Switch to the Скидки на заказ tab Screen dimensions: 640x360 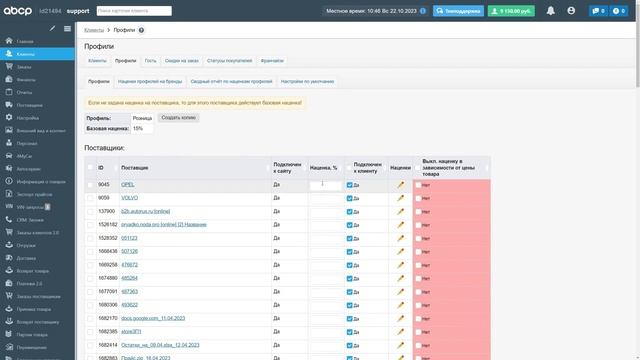click(x=182, y=61)
